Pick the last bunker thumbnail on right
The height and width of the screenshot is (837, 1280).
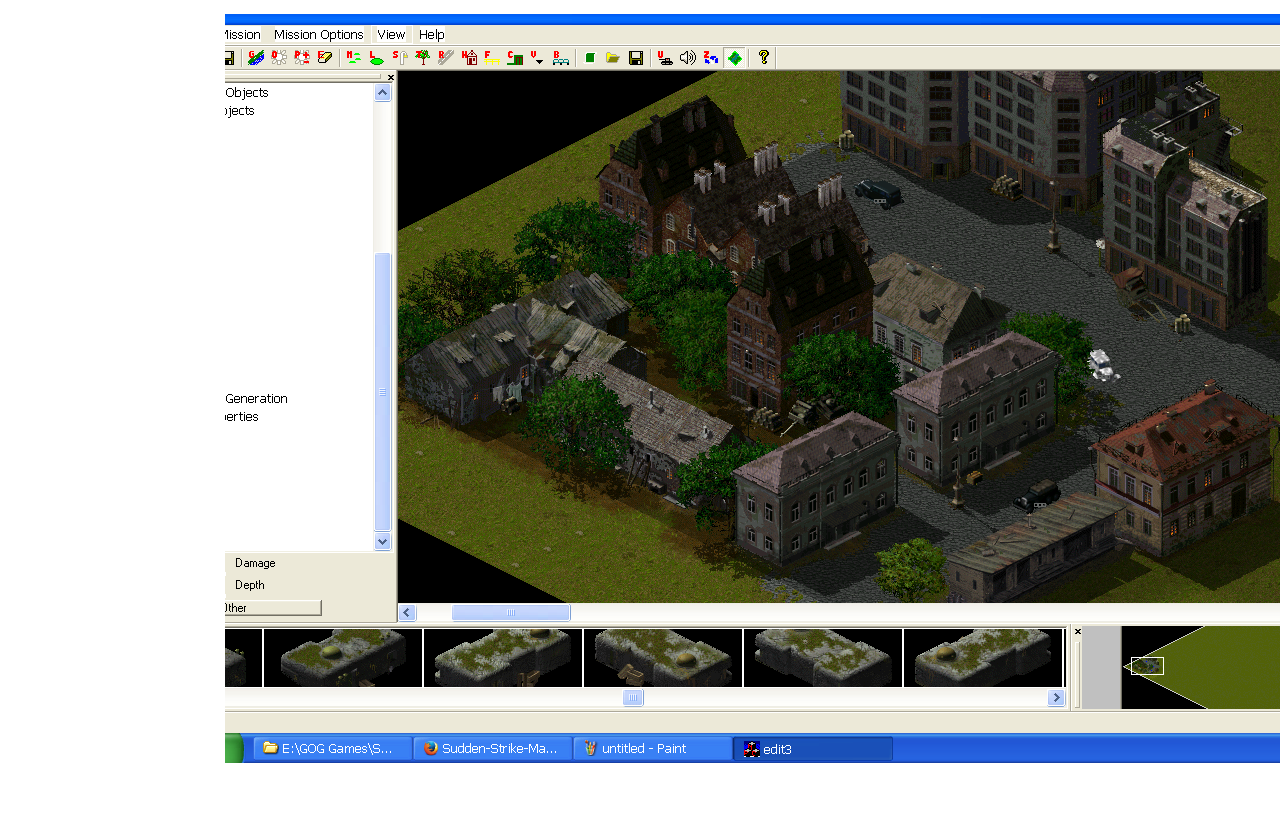pyautogui.click(x=983, y=658)
